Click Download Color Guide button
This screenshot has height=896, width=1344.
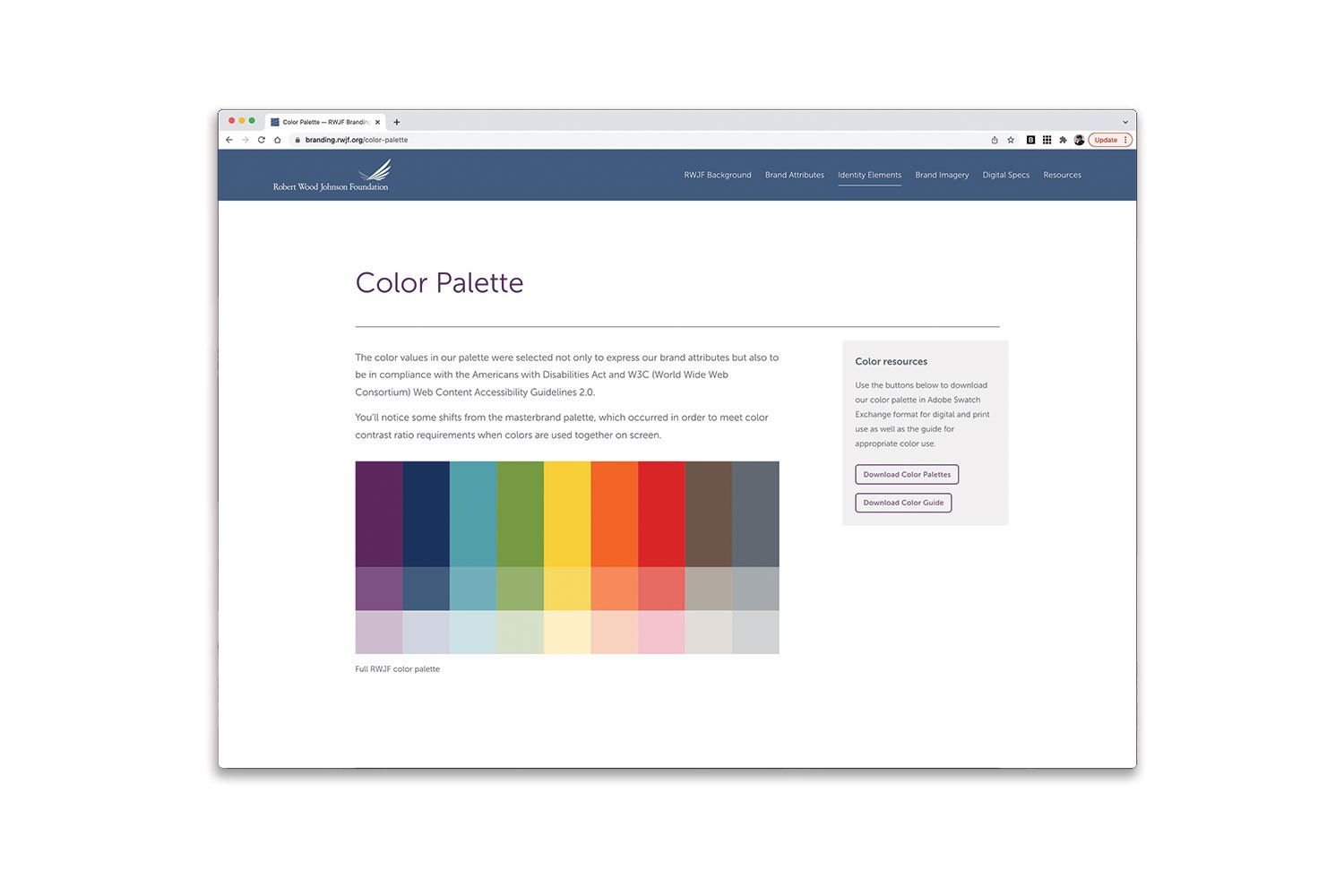(903, 503)
